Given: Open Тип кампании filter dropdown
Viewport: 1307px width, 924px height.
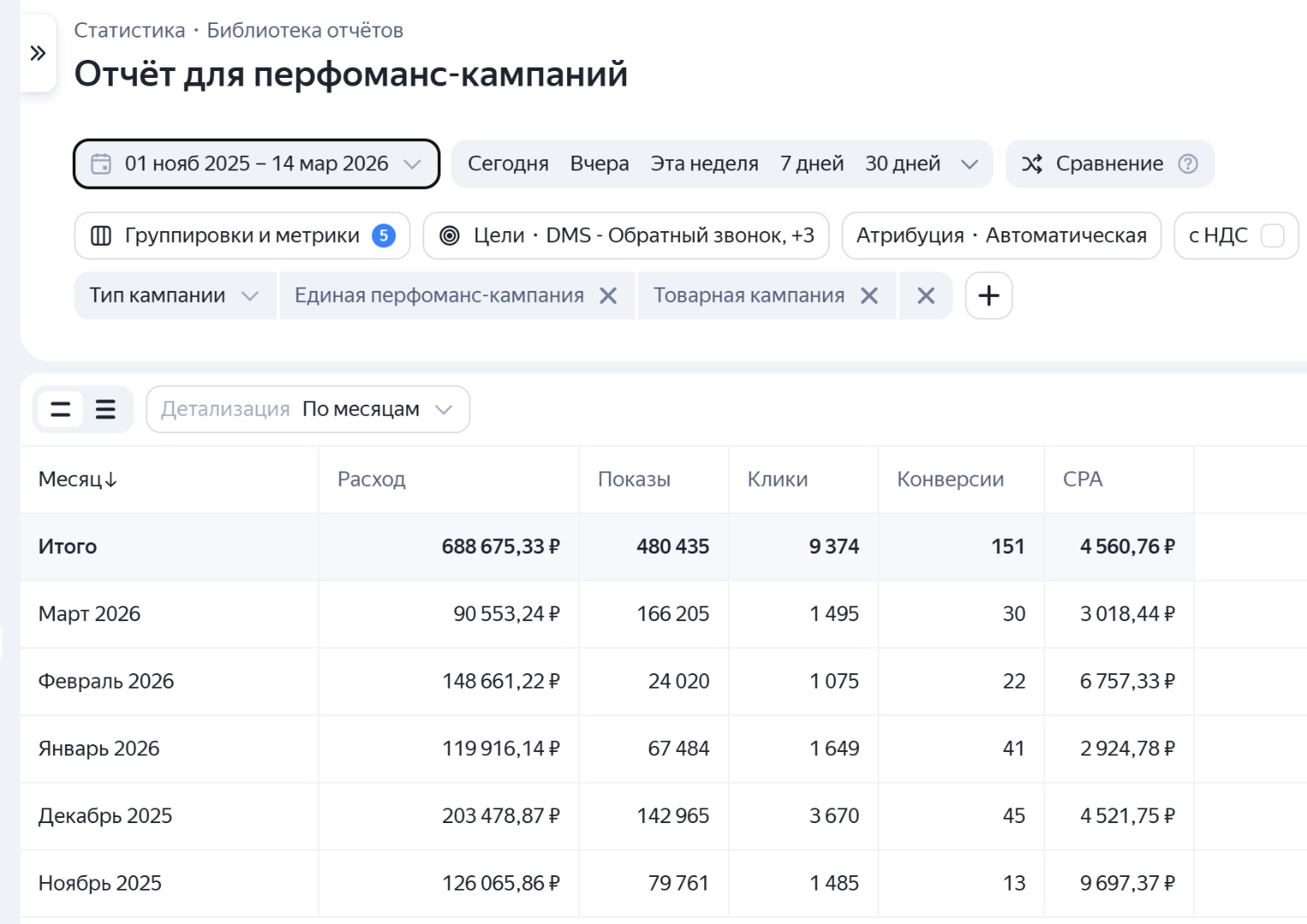Looking at the screenshot, I should [175, 296].
